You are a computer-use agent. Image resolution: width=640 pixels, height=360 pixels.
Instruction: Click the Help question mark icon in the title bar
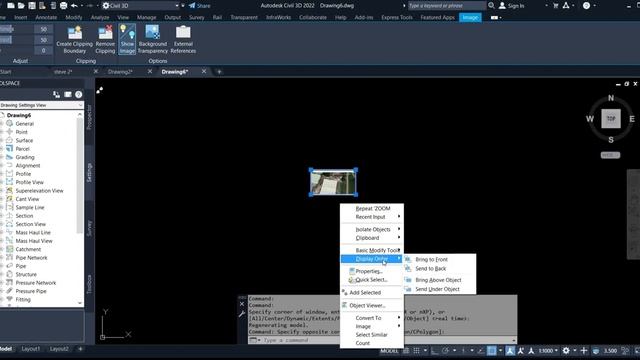[587, 6]
